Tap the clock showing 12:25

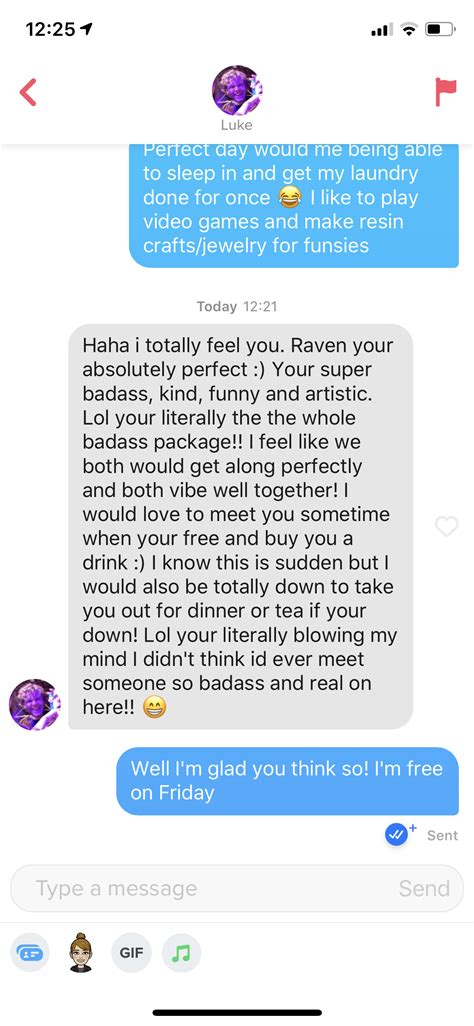52,29
